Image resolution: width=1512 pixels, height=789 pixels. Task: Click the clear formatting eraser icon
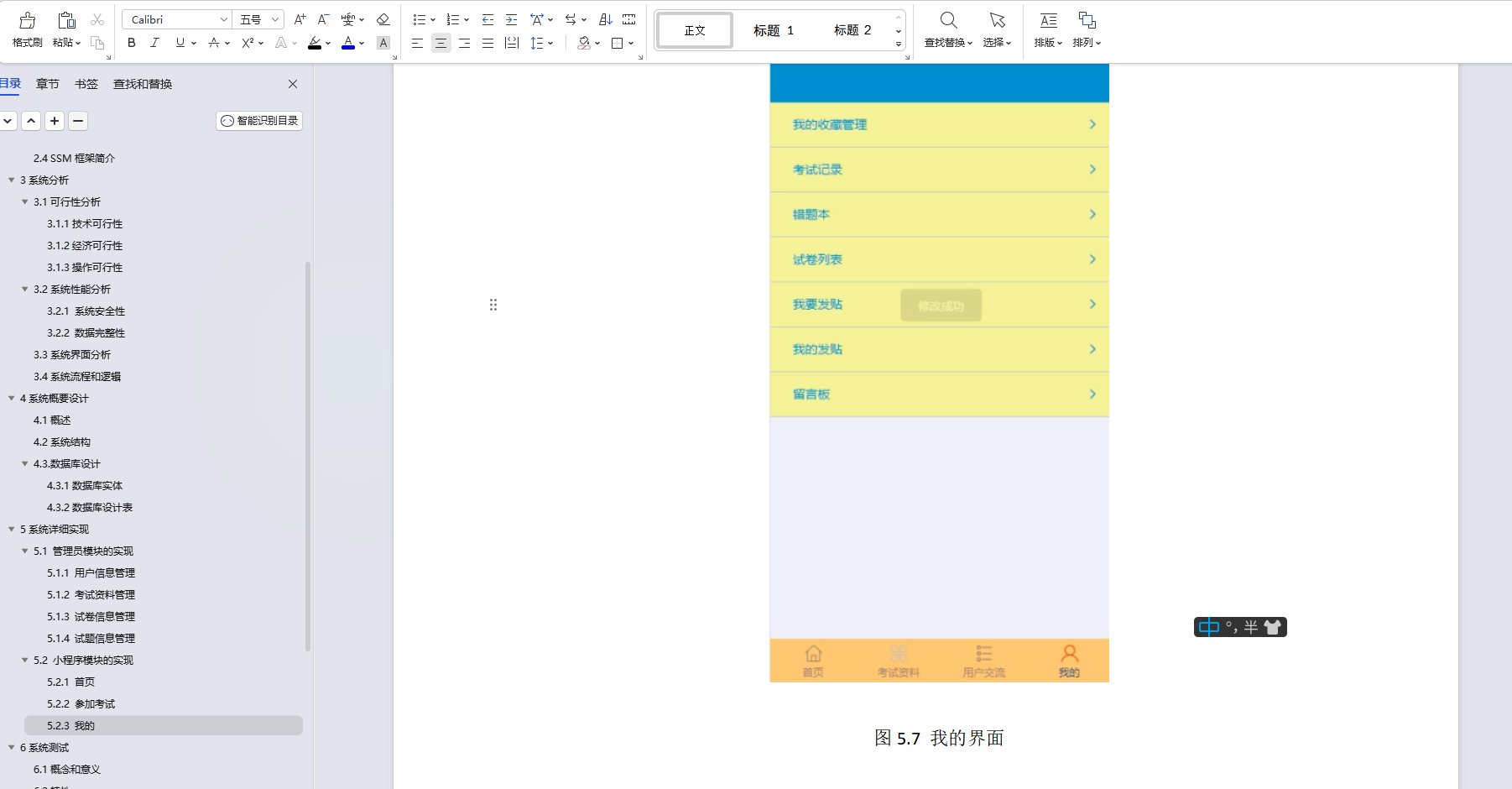(x=383, y=18)
